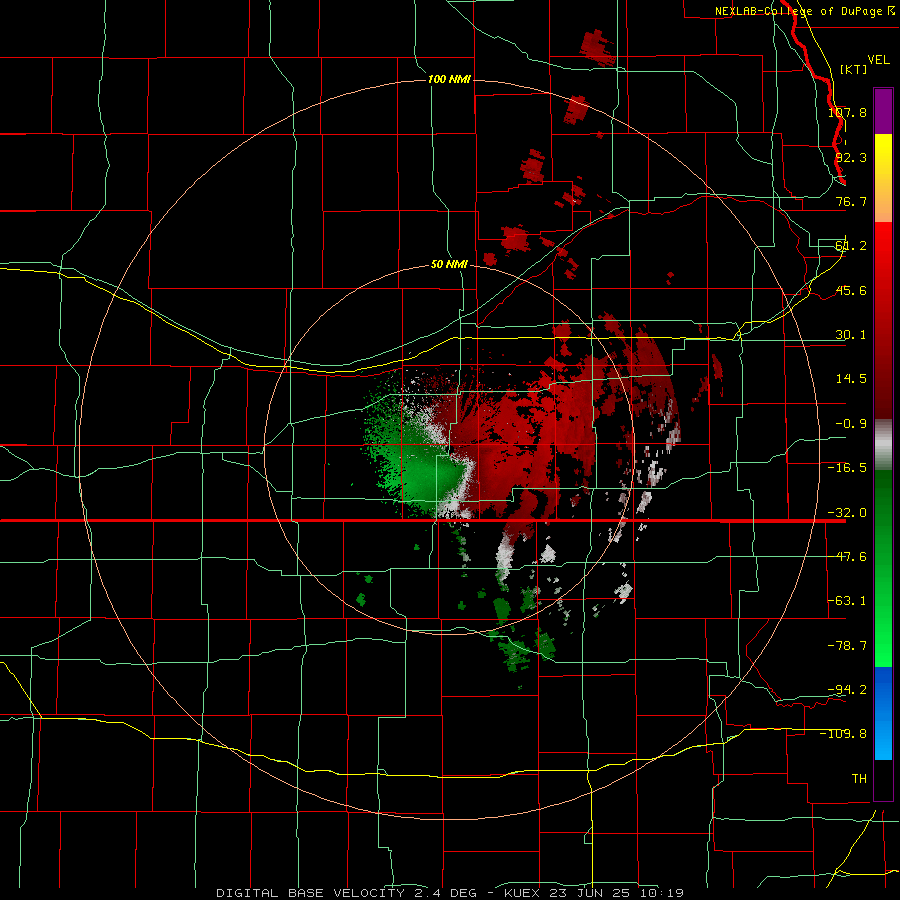The width and height of the screenshot is (900, 900).
Task: Click the 30.1 velocity scale value
Action: pos(851,335)
